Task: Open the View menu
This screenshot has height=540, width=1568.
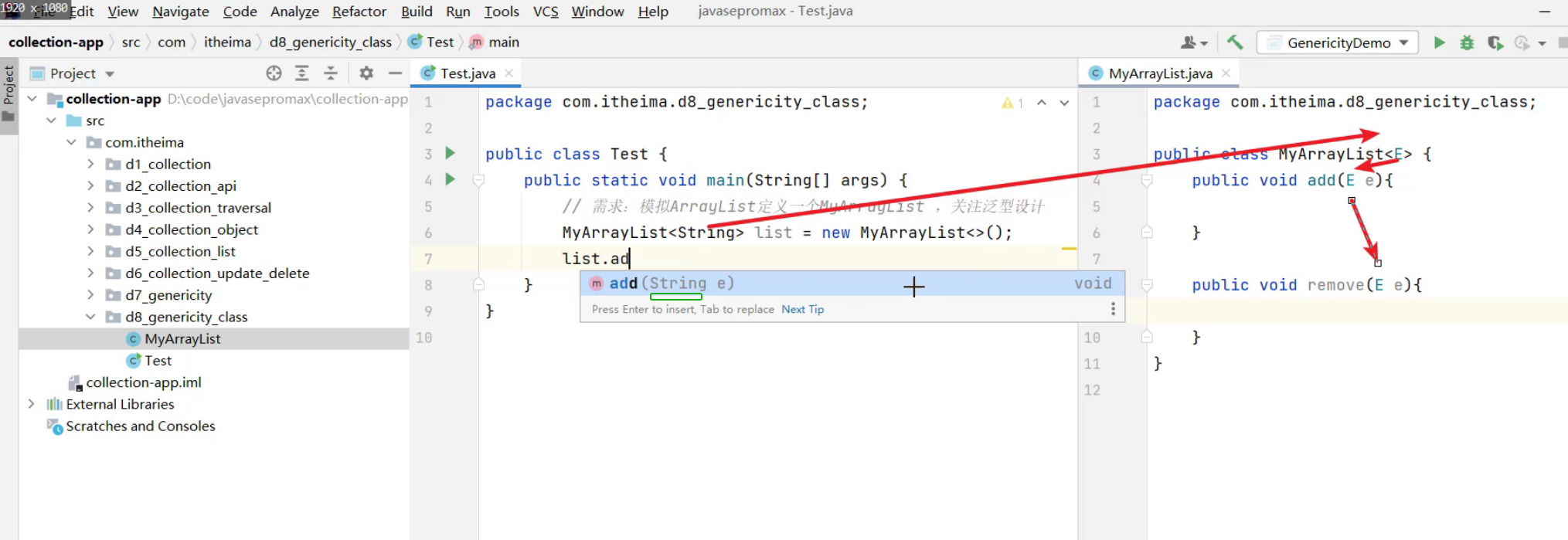Action: tap(123, 12)
